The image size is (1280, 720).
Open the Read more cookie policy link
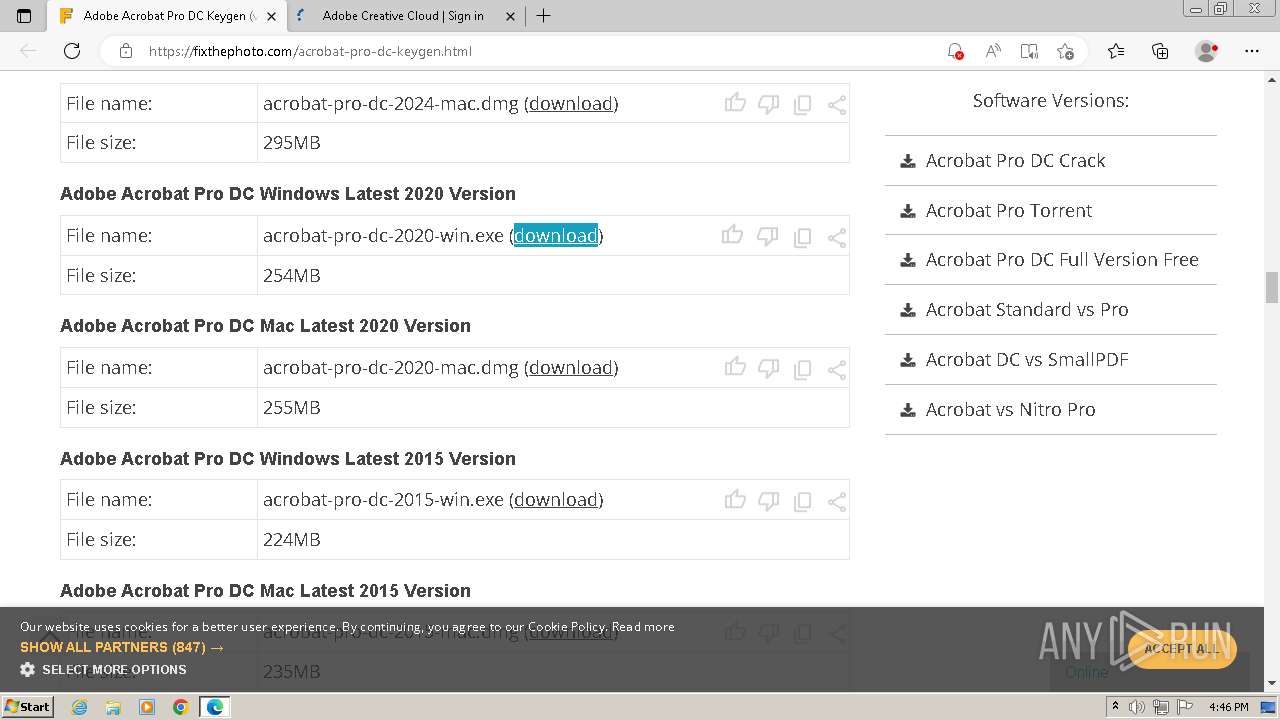click(643, 627)
